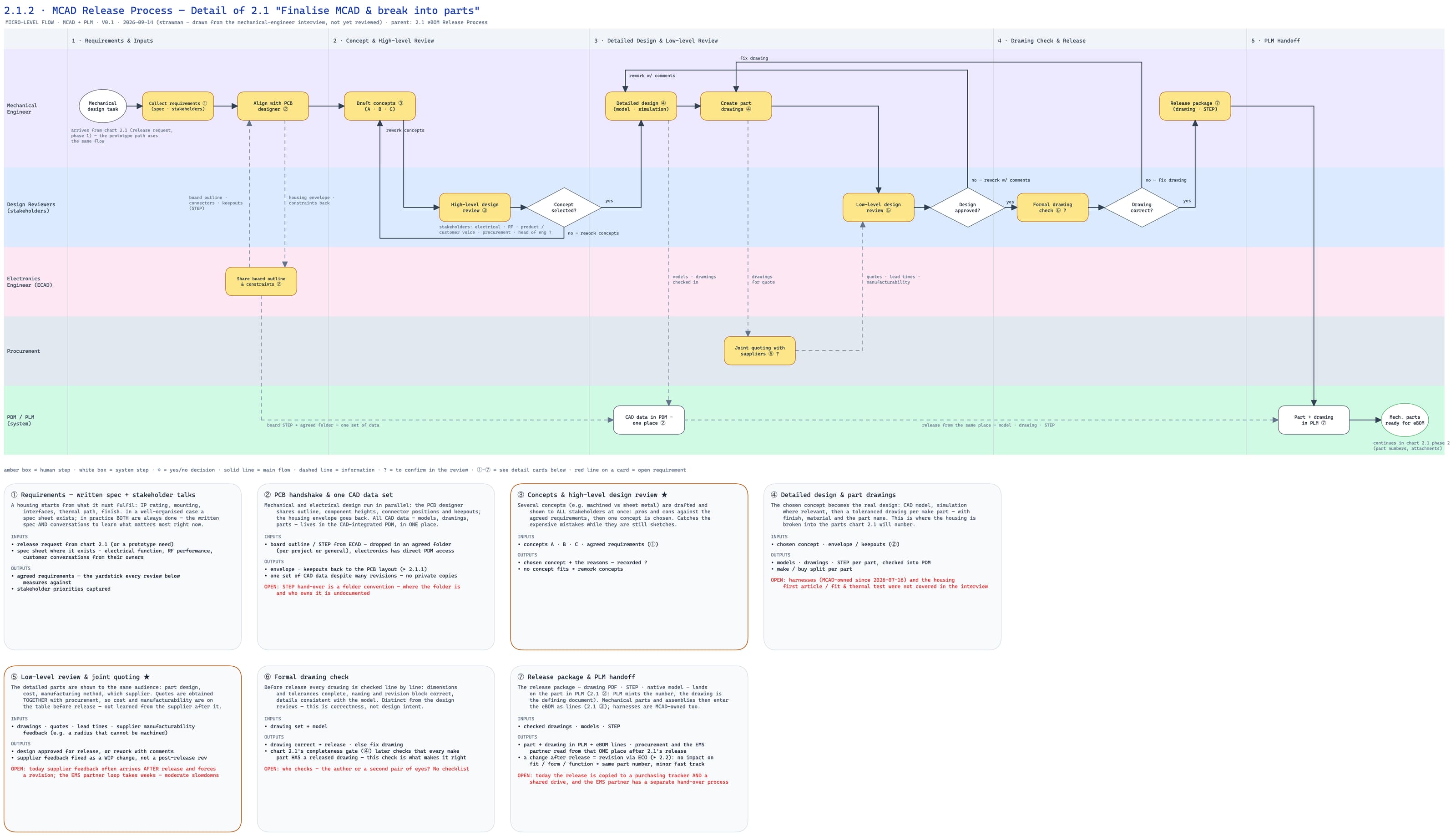Select the 'Joint quoting with suppliers ⑤ ?' box
This screenshot has width=1456, height=836.
[x=760, y=351]
